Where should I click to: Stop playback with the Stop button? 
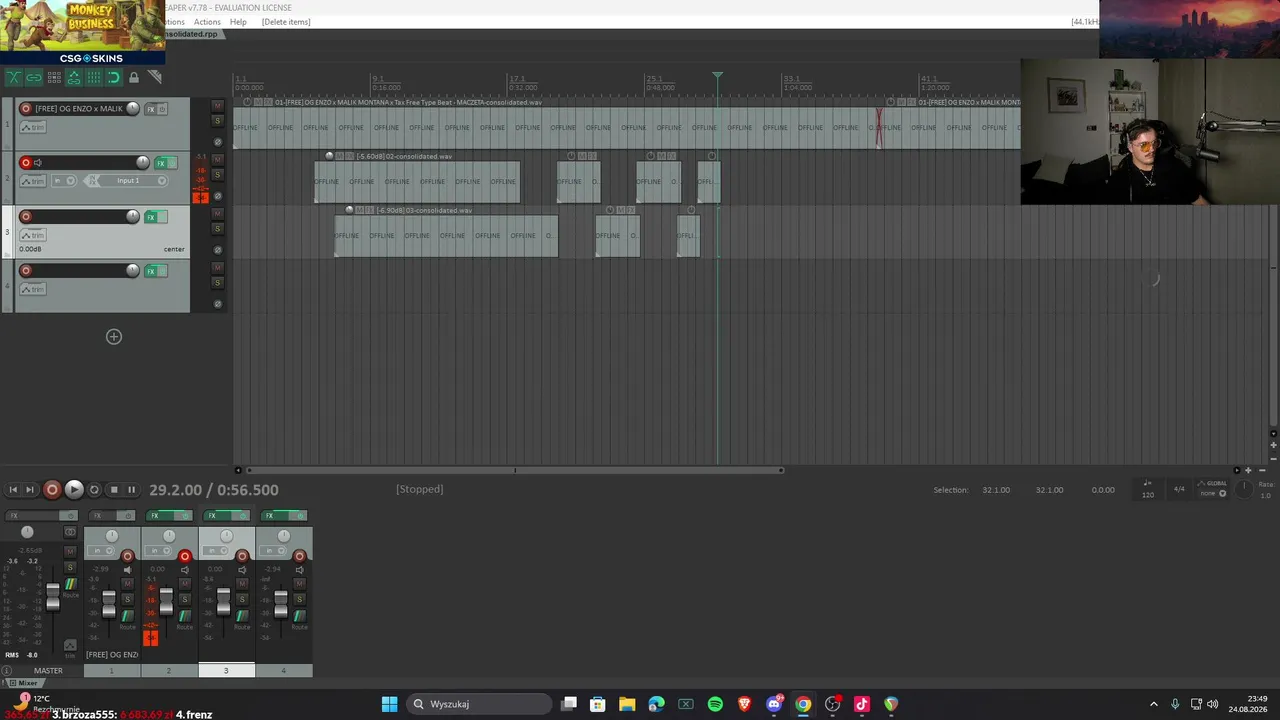[113, 490]
